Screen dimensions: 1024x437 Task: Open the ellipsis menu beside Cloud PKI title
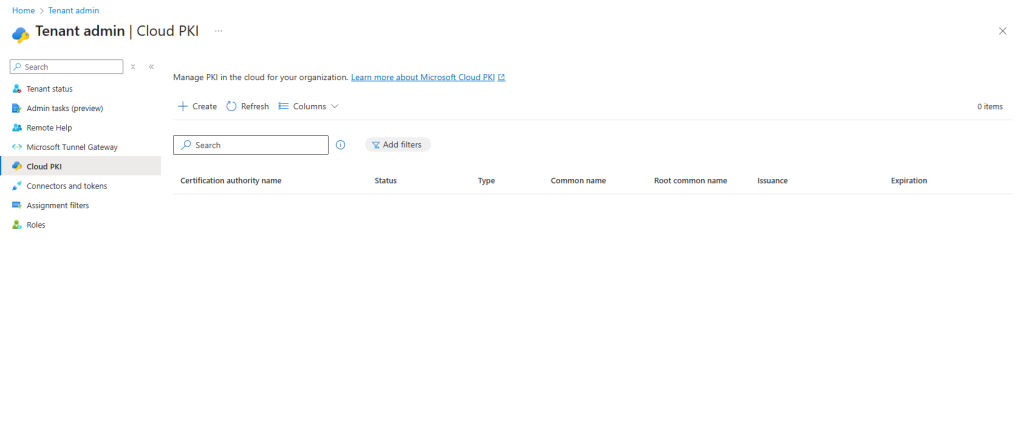pyautogui.click(x=218, y=31)
